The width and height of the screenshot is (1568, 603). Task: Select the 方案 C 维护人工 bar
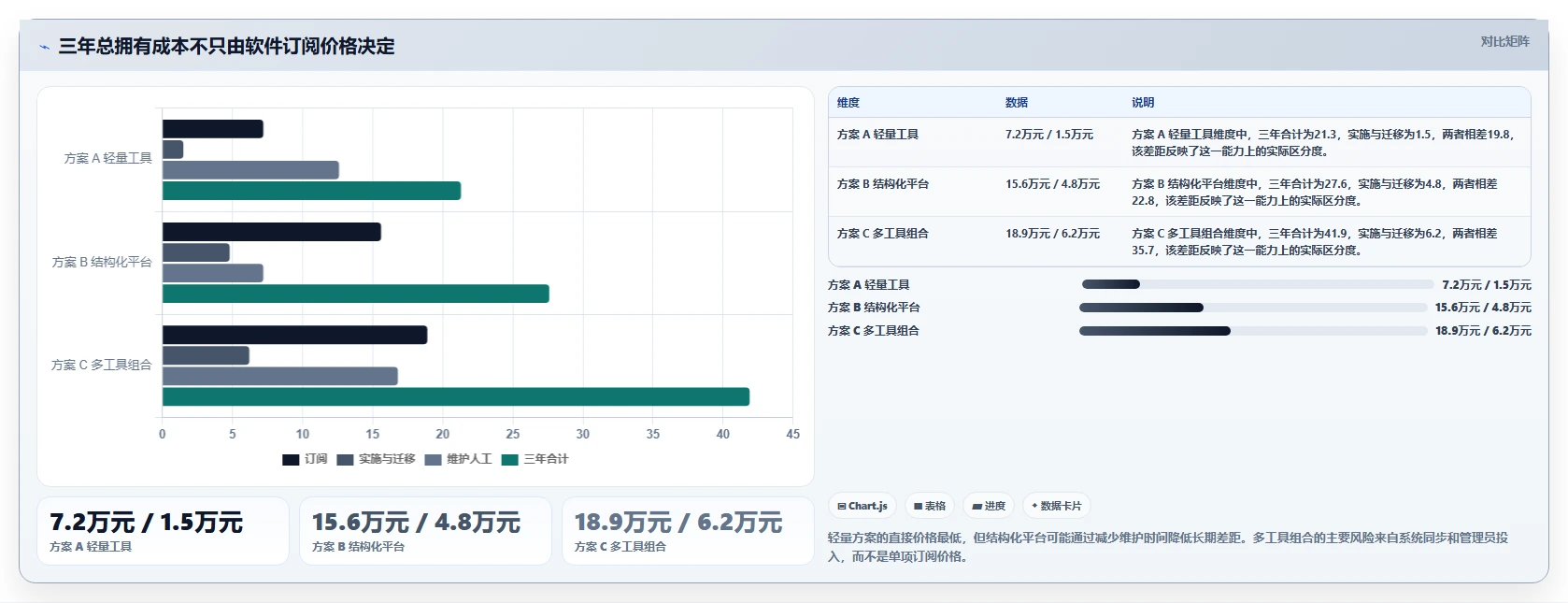(280, 376)
